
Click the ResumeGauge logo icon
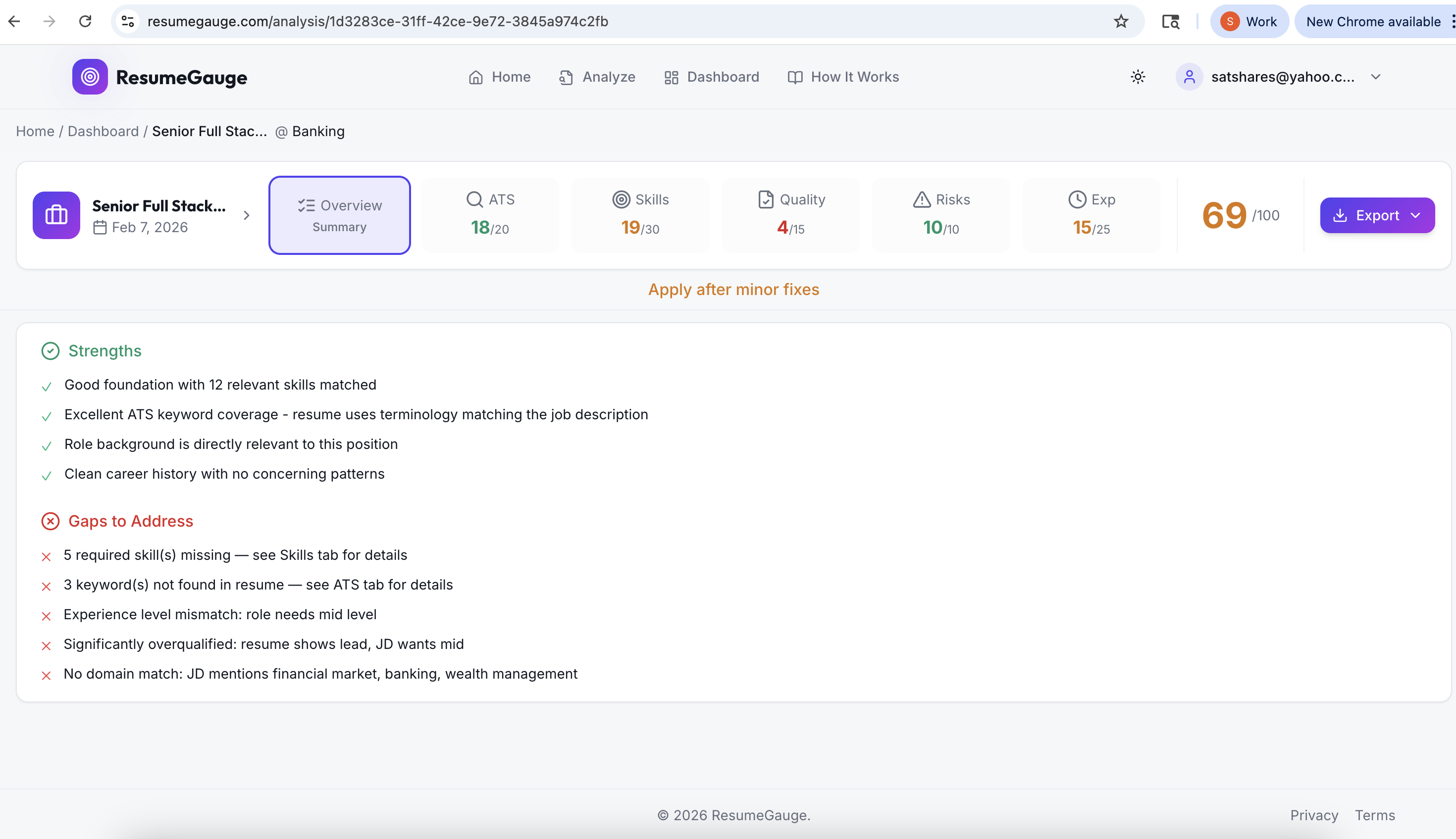[89, 77]
